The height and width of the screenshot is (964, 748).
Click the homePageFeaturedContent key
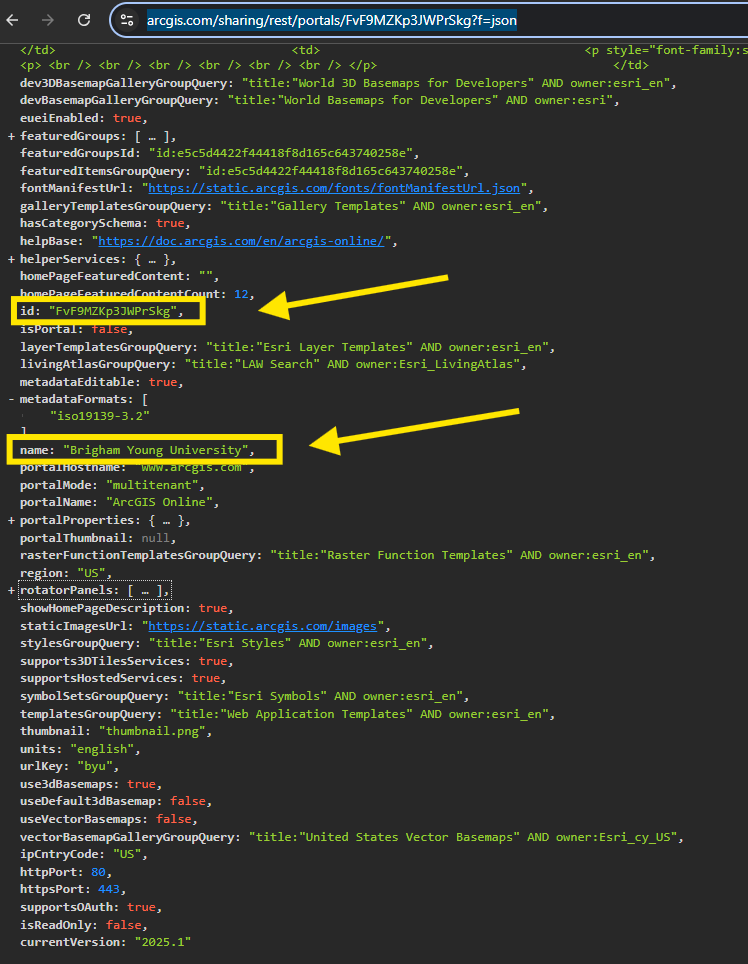101,276
